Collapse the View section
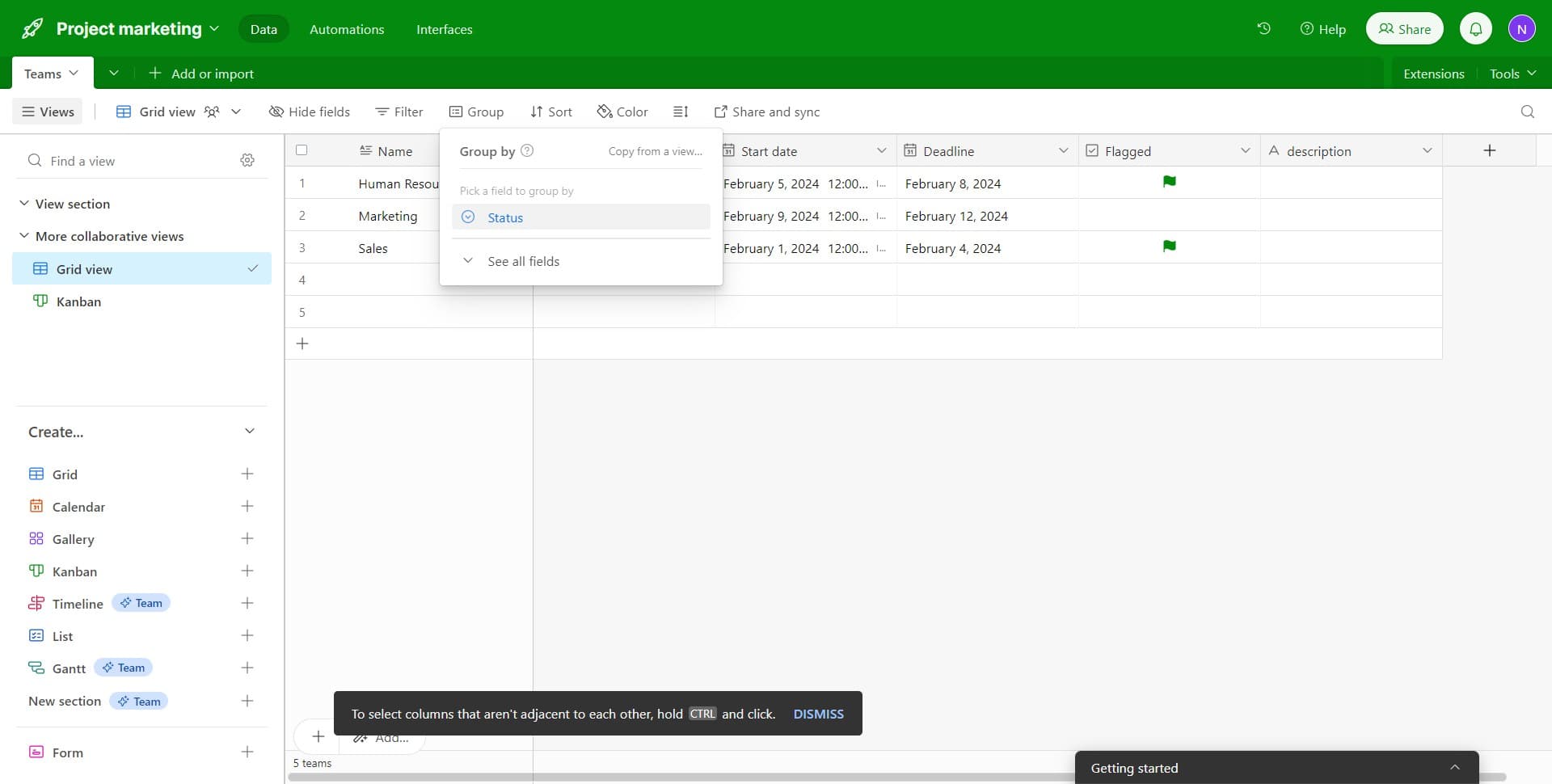The image size is (1552, 784). [x=23, y=204]
